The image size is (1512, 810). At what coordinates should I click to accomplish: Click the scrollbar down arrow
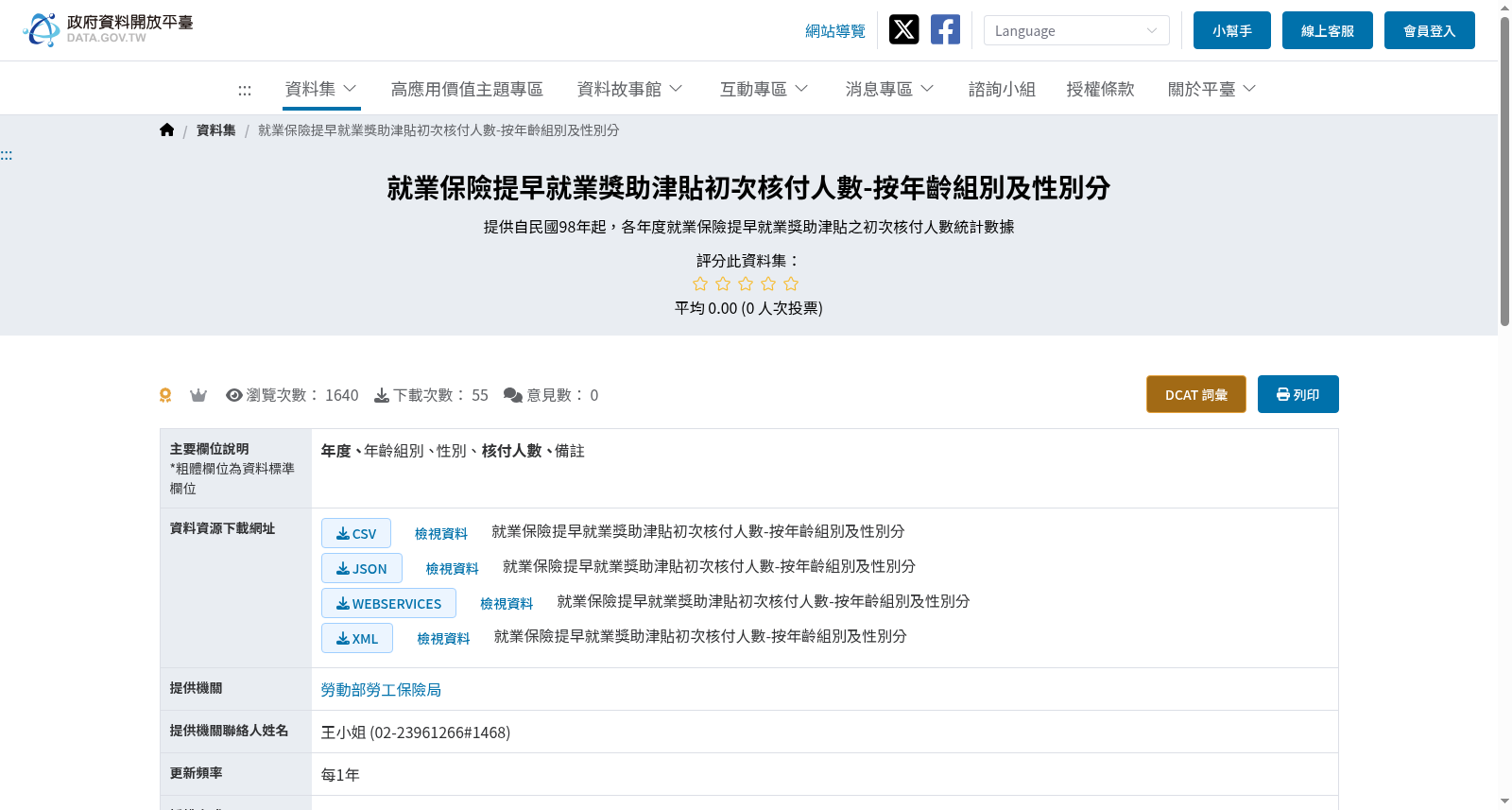click(x=1504, y=801)
